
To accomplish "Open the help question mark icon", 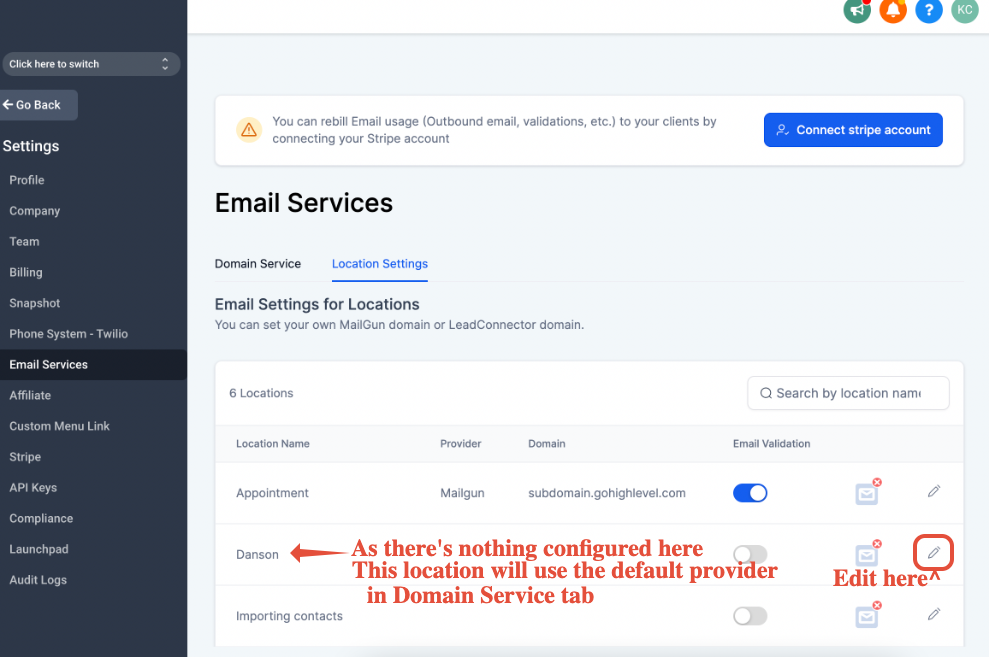I will click(x=929, y=10).
